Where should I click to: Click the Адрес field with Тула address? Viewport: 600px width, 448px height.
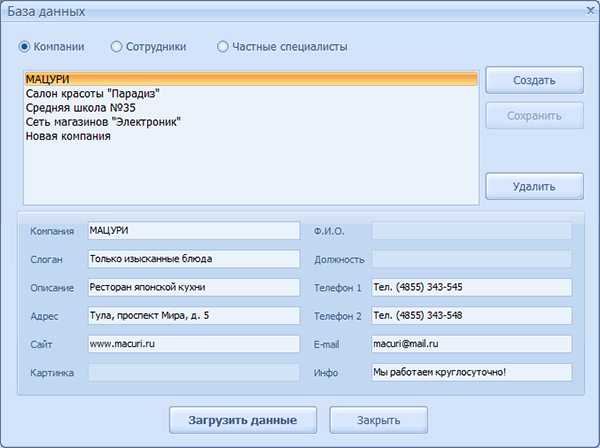[x=193, y=316]
